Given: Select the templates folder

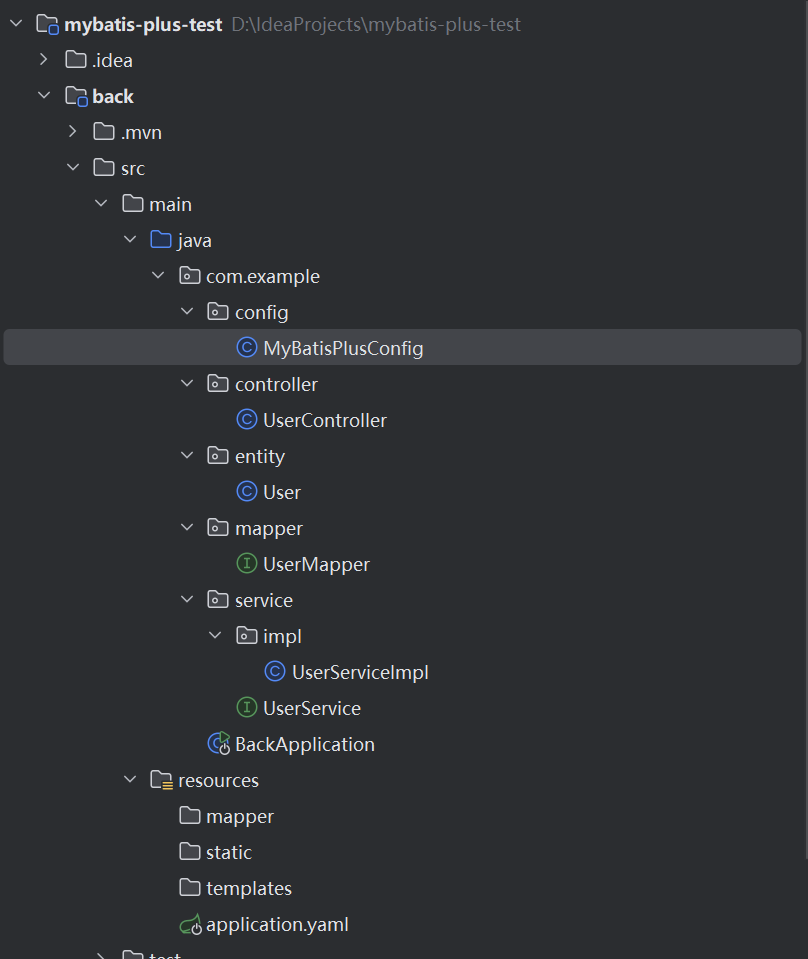Looking at the screenshot, I should click(x=248, y=888).
